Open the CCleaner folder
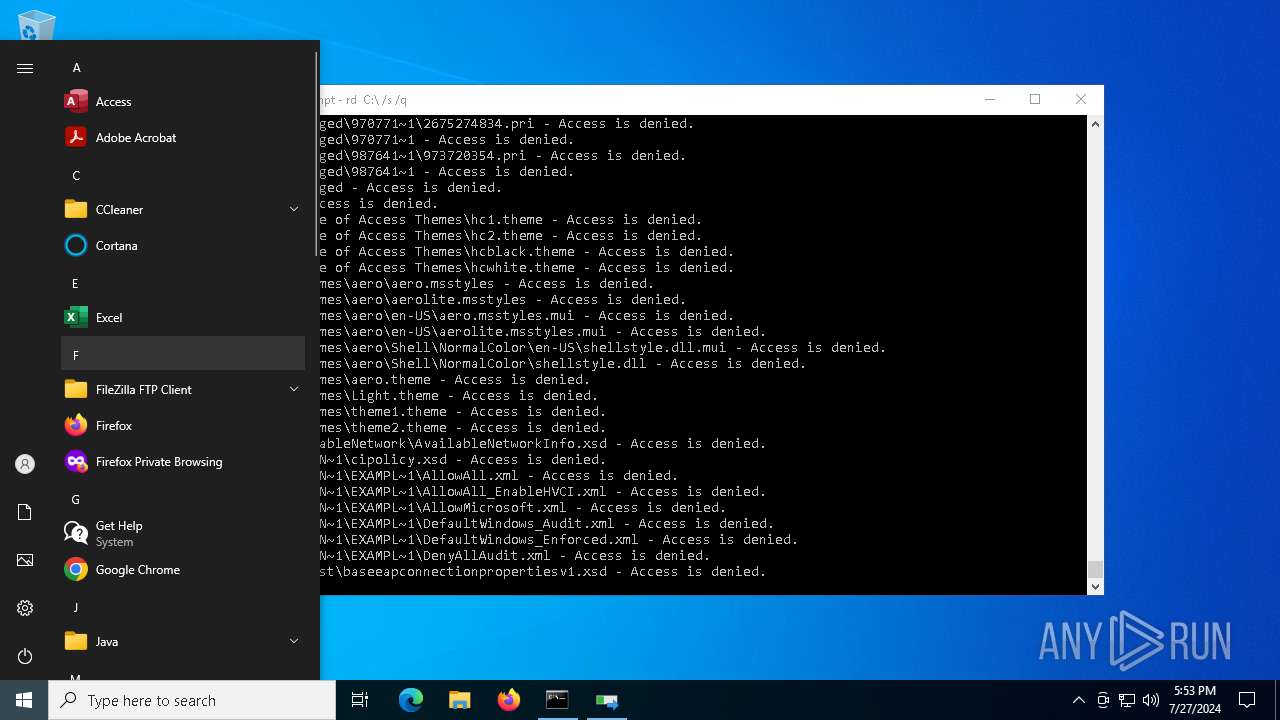Image resolution: width=1280 pixels, height=720 pixels. pos(183,210)
